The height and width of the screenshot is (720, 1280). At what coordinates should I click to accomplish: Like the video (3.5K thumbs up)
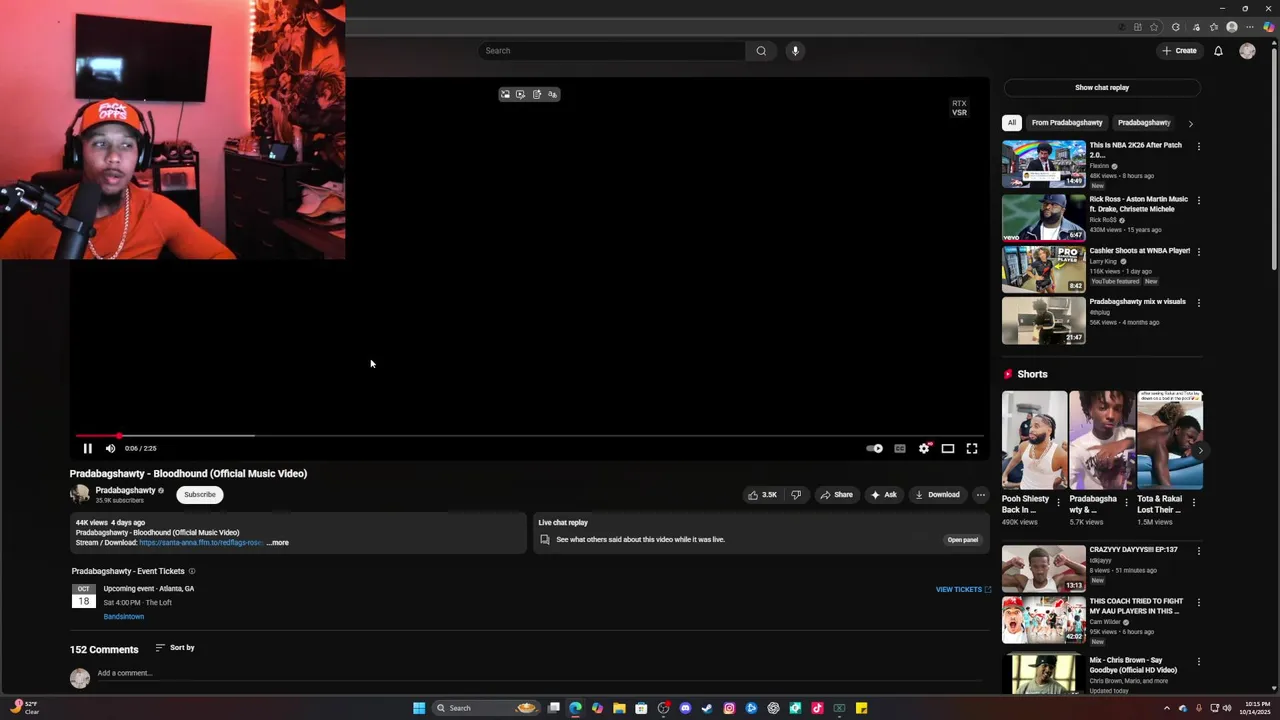(762, 495)
